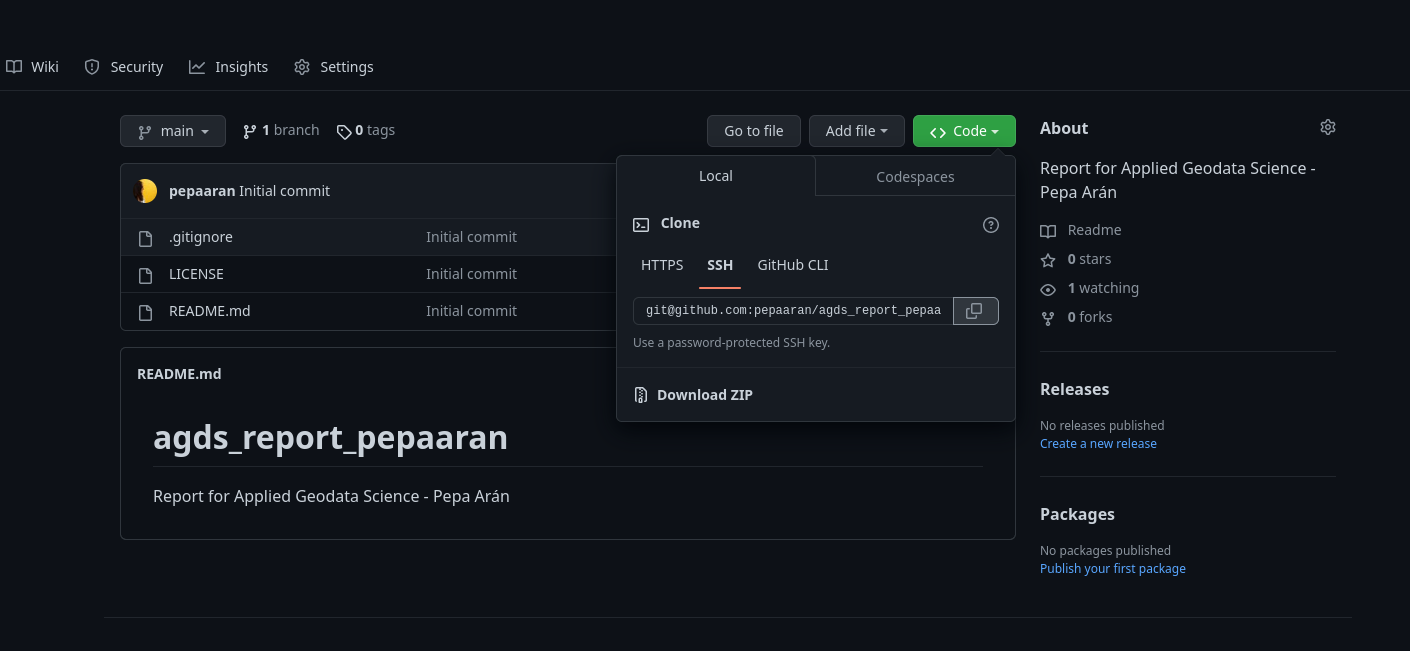Open the LICENSE file
This screenshot has width=1410, height=651.
[x=196, y=275]
